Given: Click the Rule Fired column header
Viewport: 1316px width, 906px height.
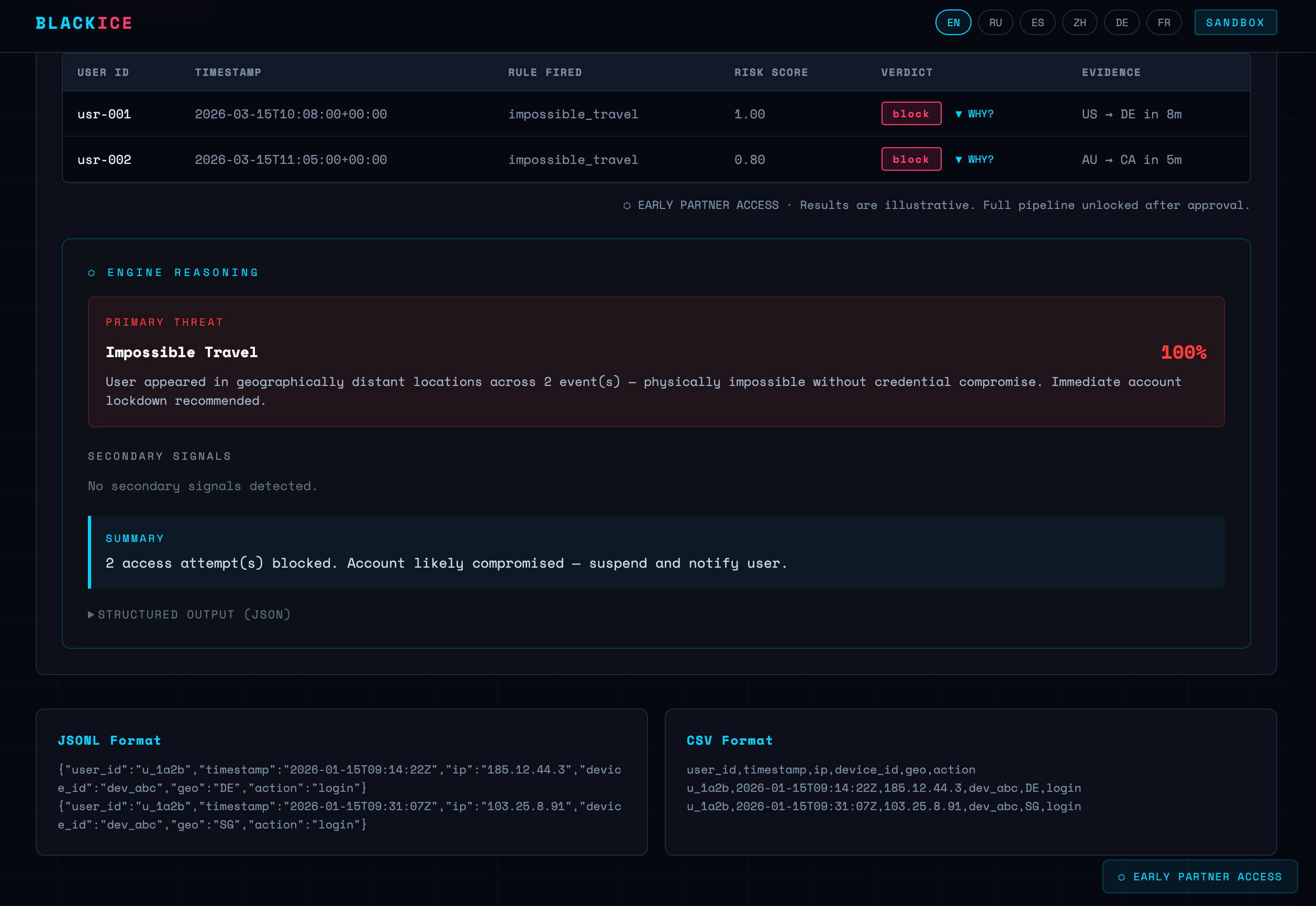Looking at the screenshot, I should (x=544, y=73).
